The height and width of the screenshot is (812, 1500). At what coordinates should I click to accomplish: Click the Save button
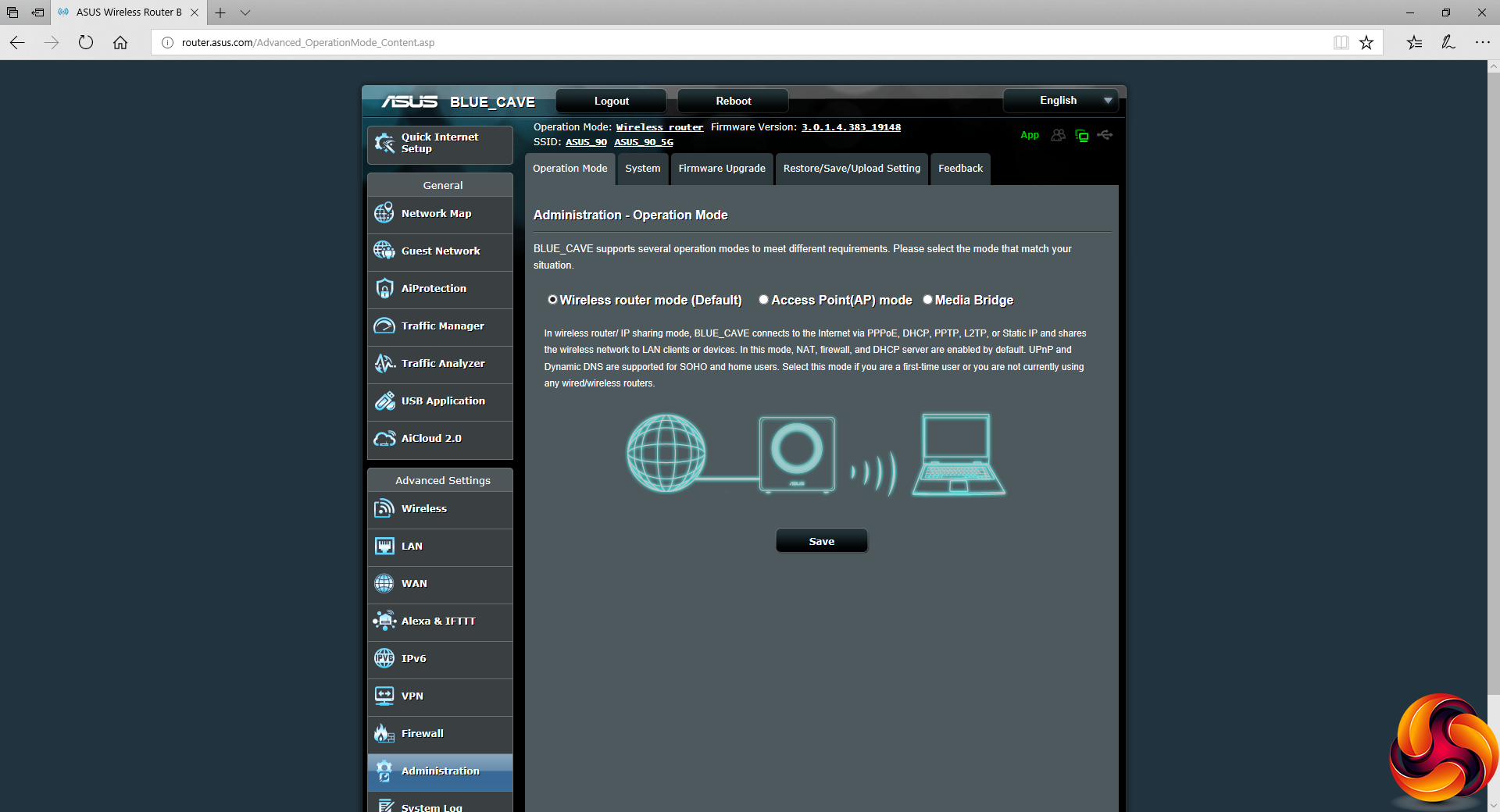pos(822,541)
